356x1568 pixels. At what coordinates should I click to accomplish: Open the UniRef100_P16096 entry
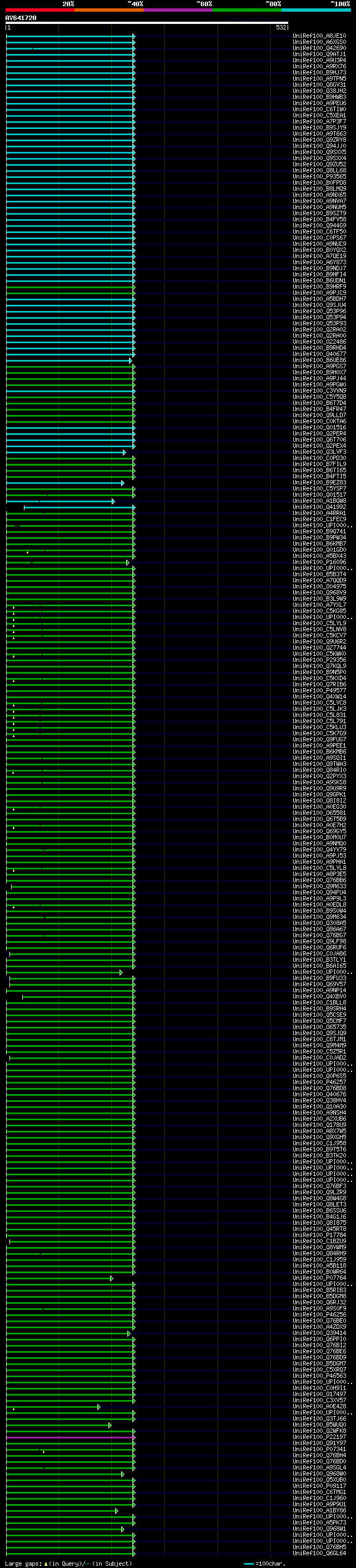[x=319, y=562]
